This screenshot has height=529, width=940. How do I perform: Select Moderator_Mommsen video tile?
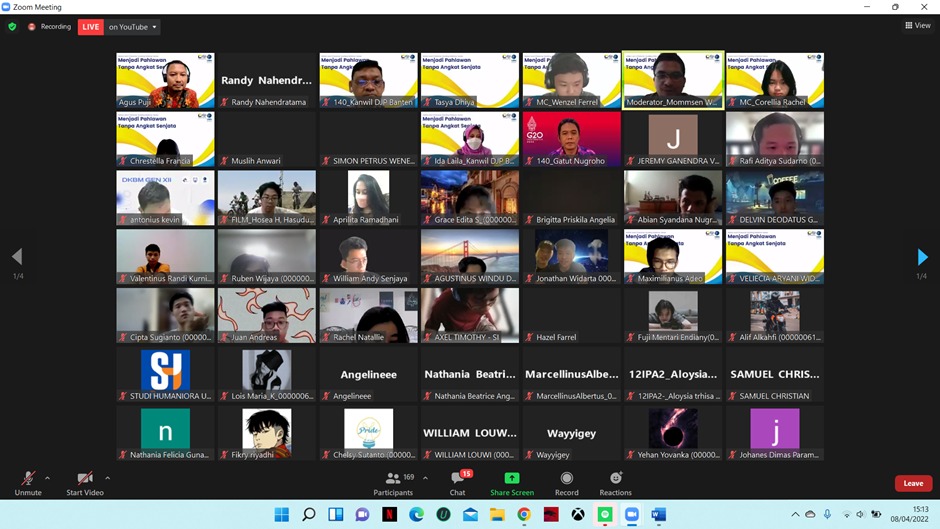[672, 80]
